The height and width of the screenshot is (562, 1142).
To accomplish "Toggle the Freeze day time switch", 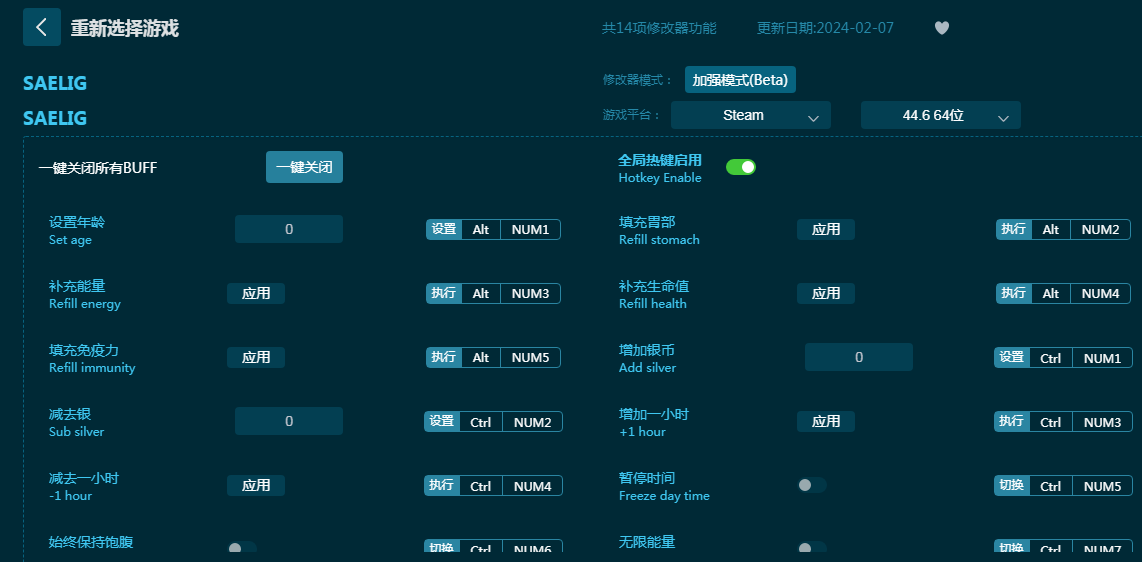I will point(812,485).
